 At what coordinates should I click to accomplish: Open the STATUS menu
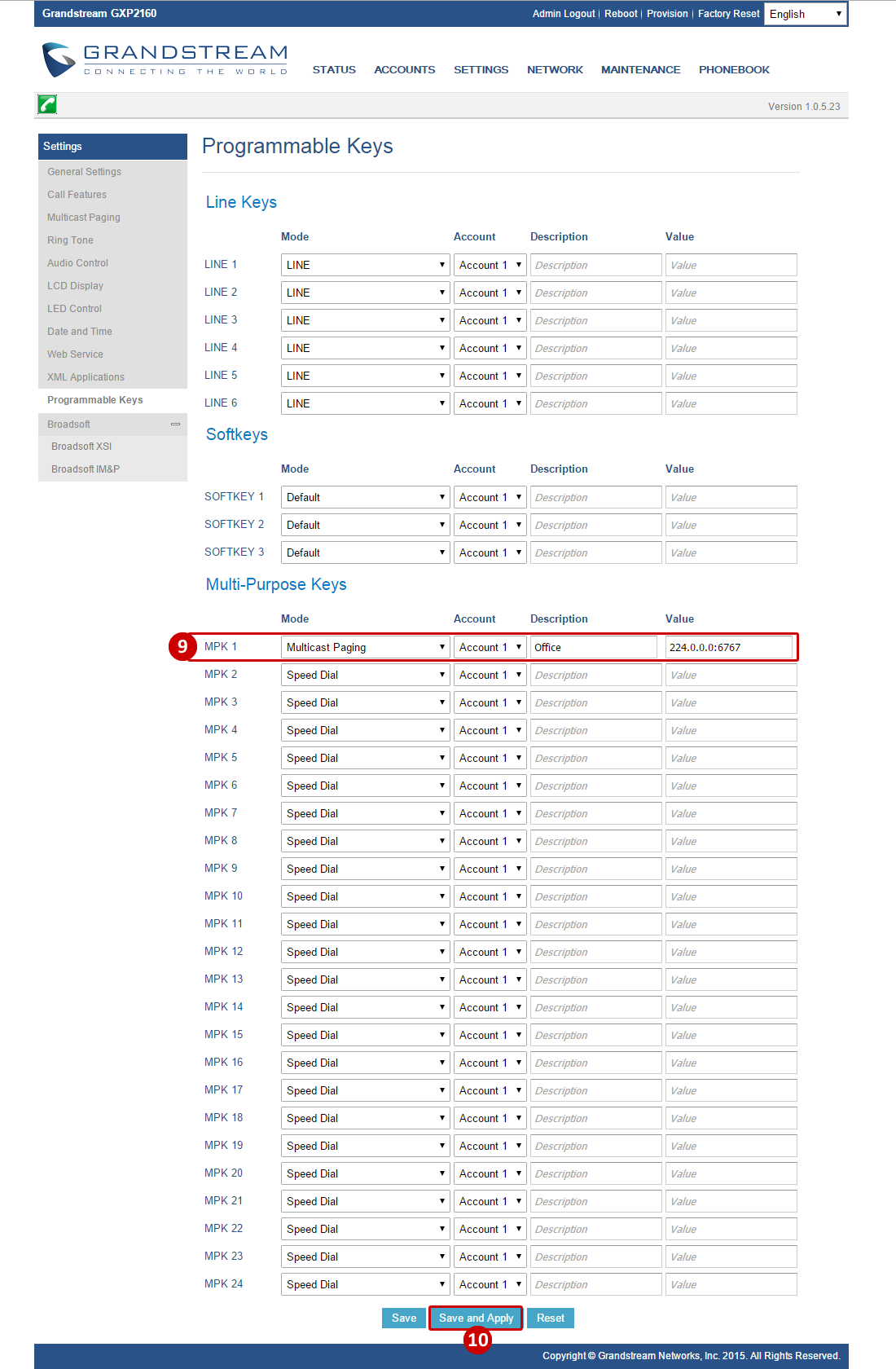point(334,70)
